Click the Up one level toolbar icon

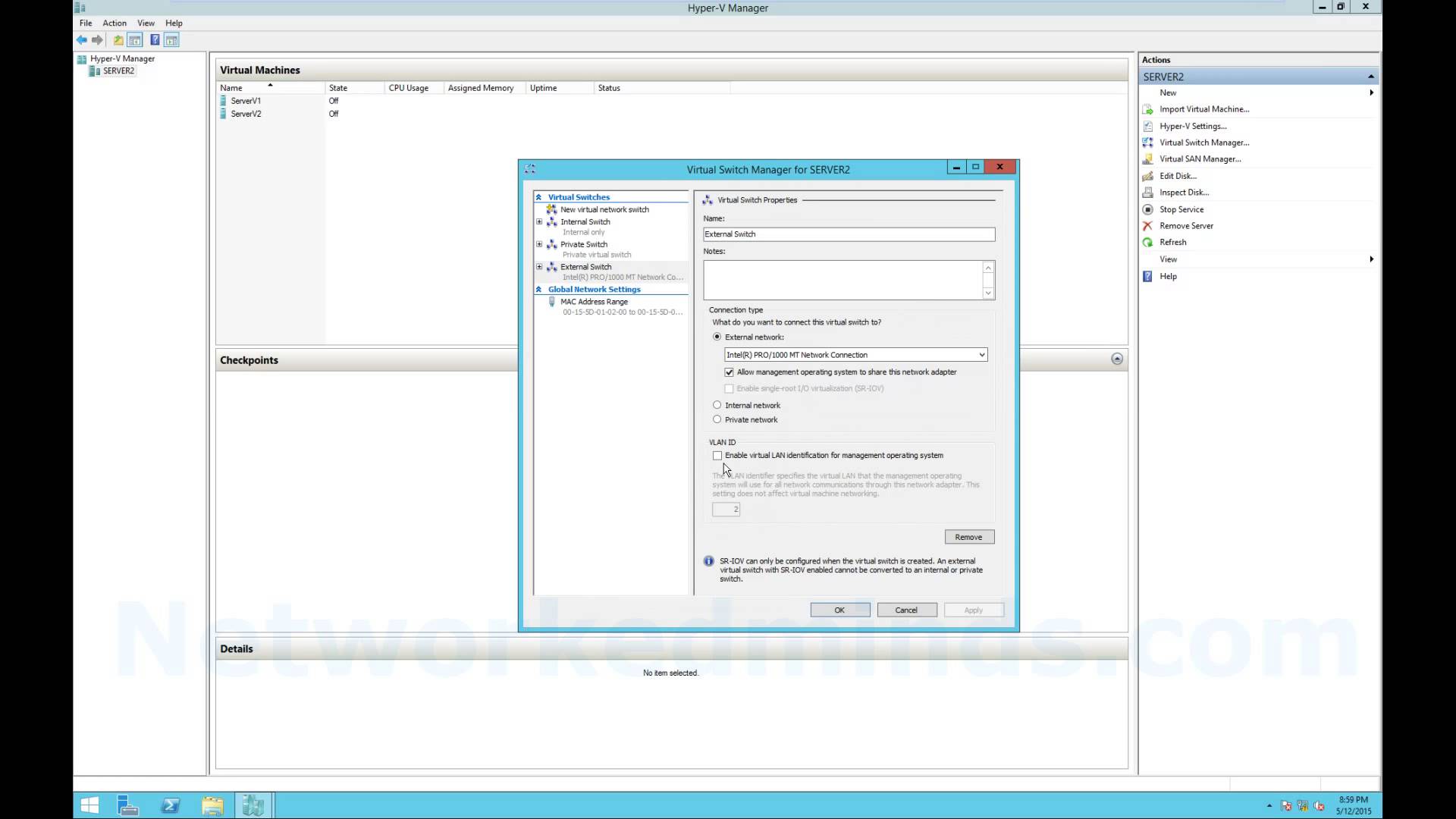pos(118,40)
